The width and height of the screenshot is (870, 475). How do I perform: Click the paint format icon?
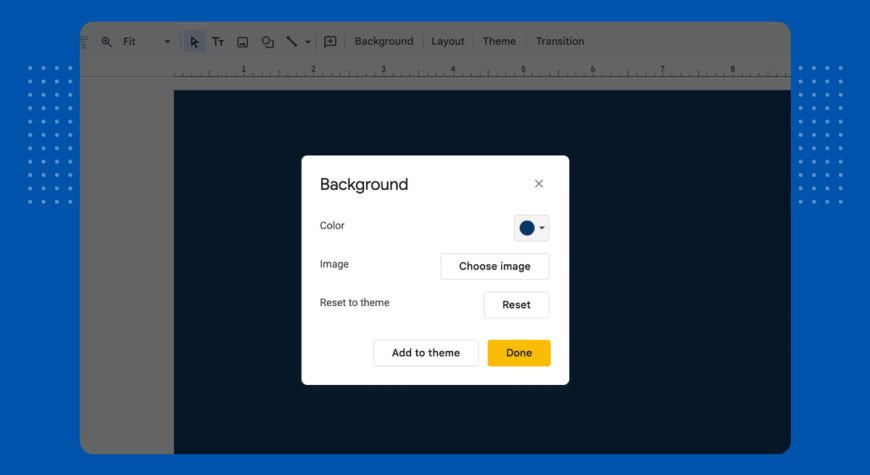point(84,42)
